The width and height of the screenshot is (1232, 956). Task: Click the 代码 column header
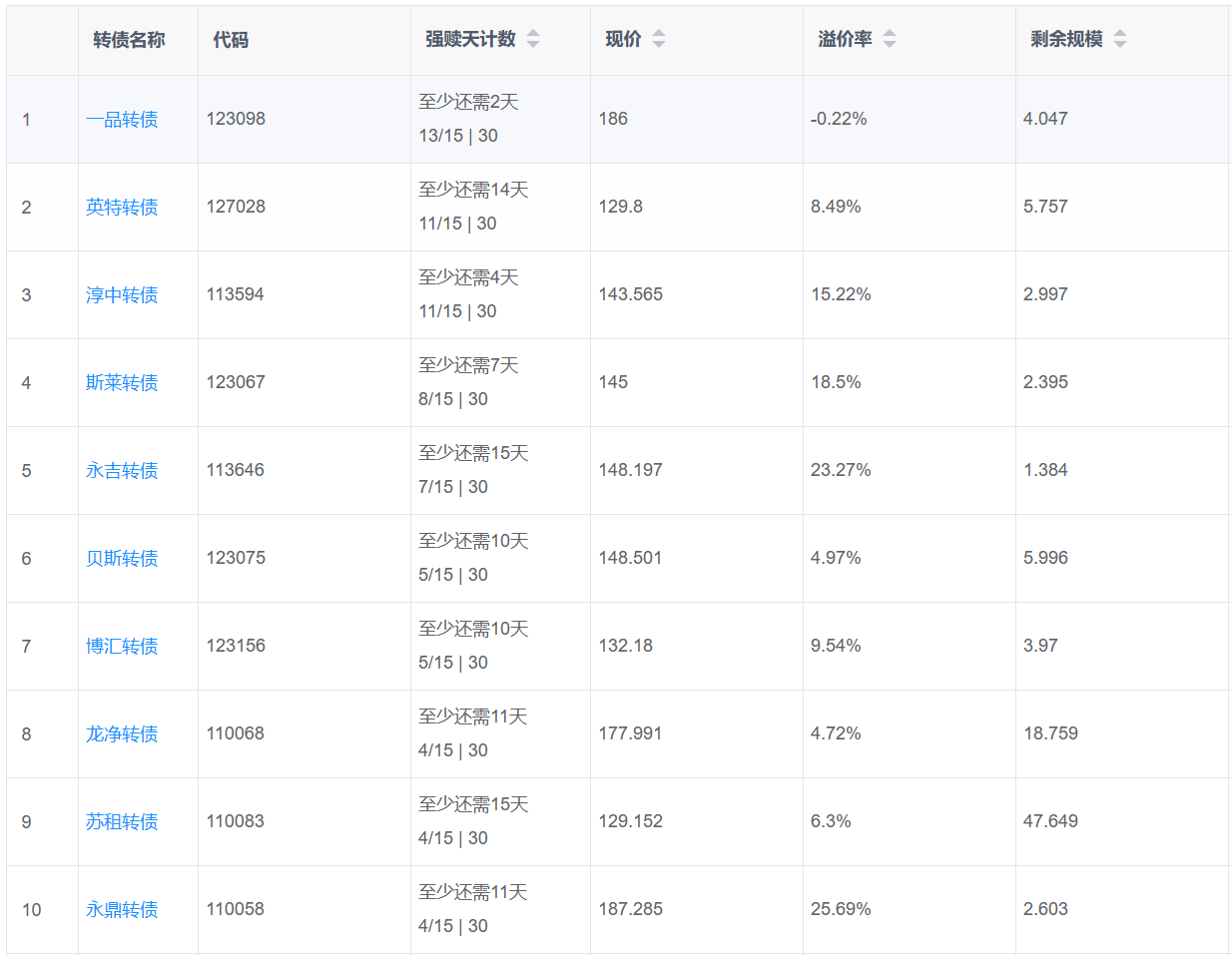231,40
